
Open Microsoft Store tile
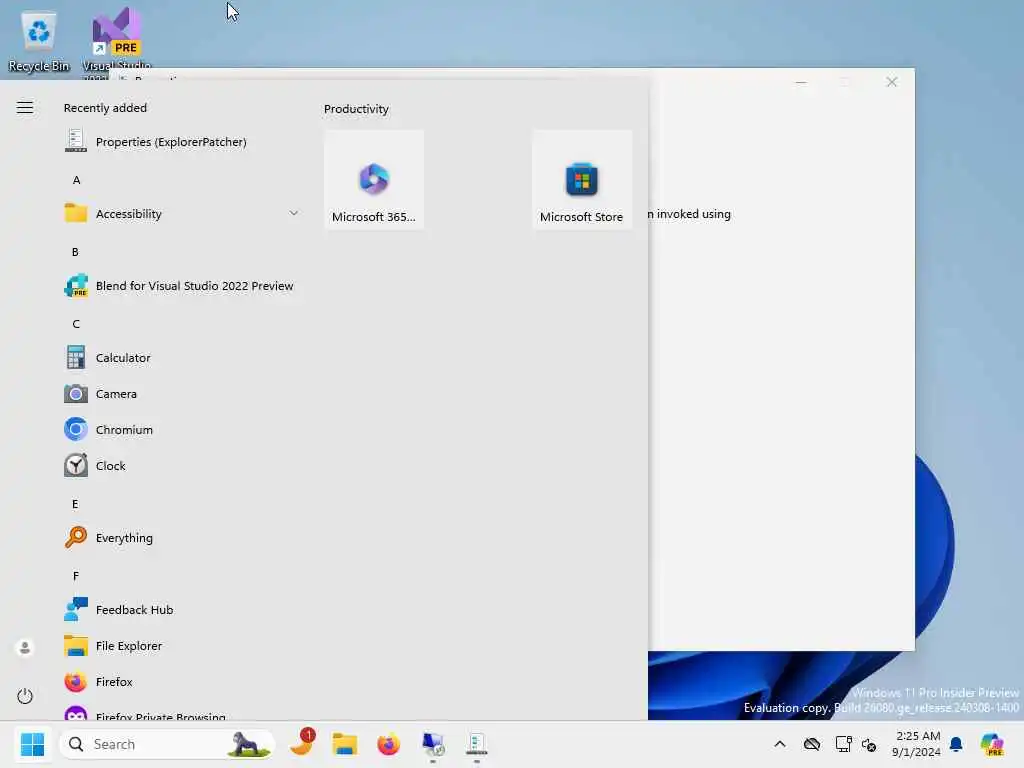point(582,180)
